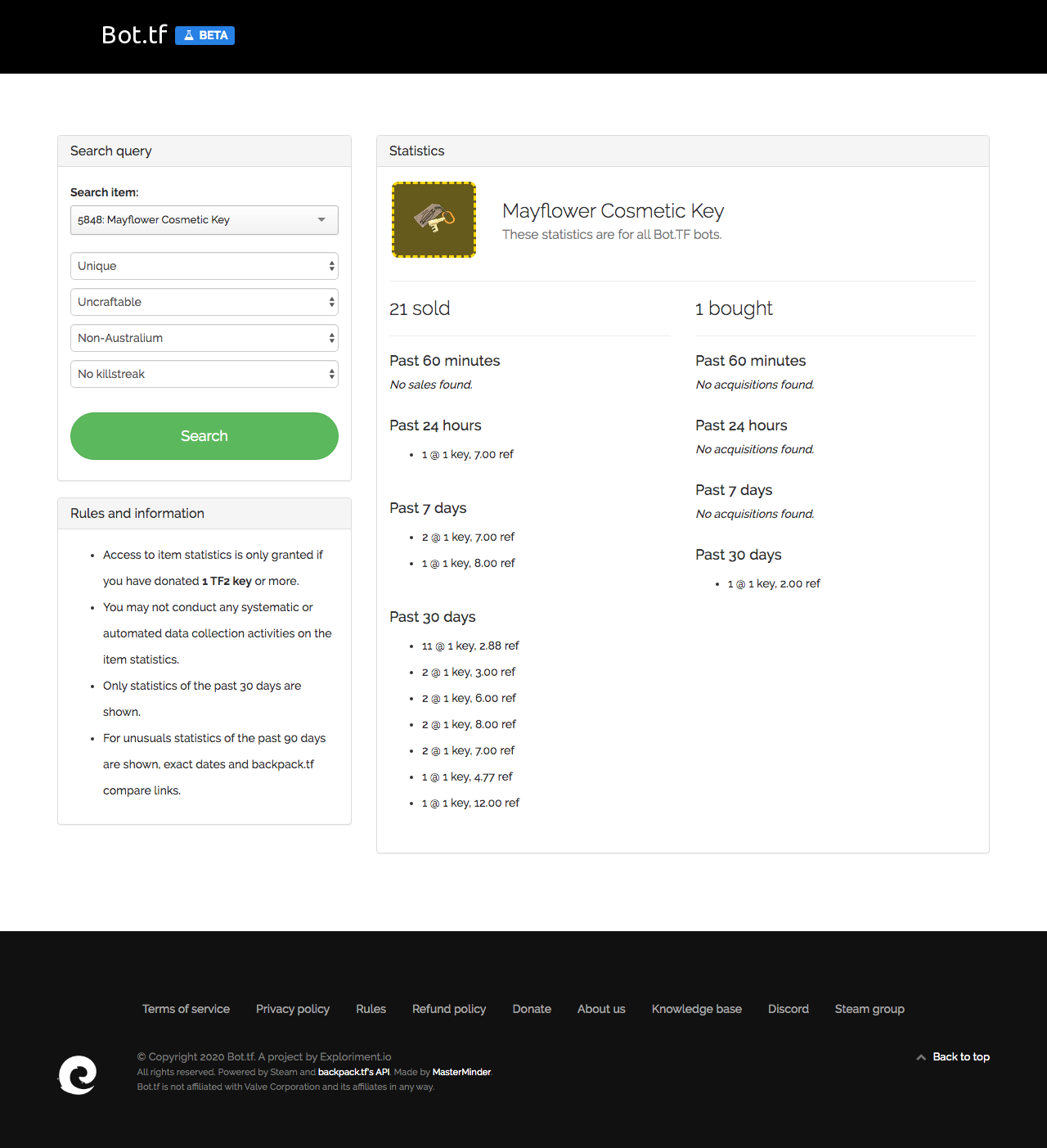Image resolution: width=1047 pixels, height=1148 pixels.
Task: Click '2 @ 1 key, 6.00 ref' entry
Action: tap(469, 698)
